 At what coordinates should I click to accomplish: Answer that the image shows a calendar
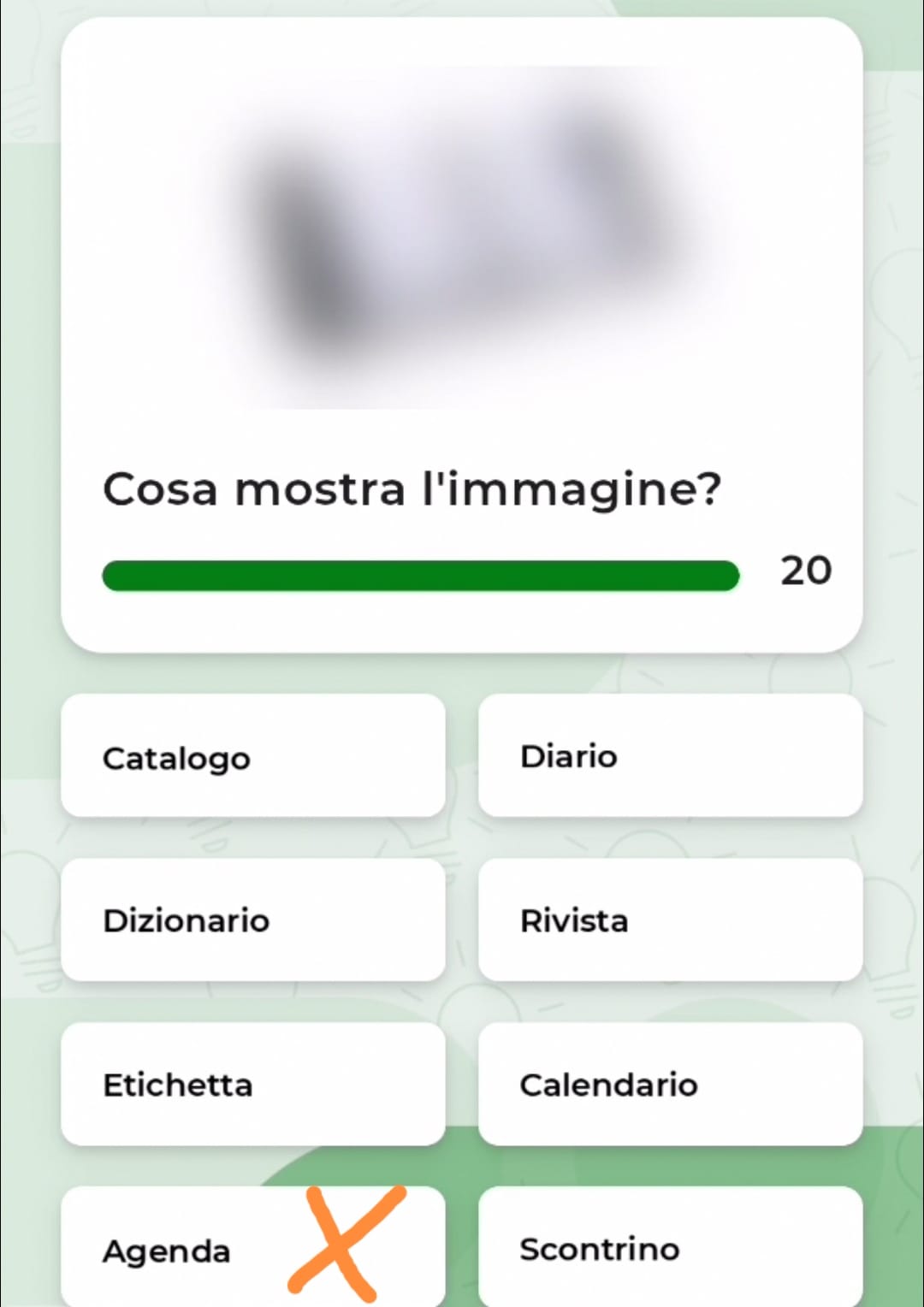pyautogui.click(x=670, y=1085)
